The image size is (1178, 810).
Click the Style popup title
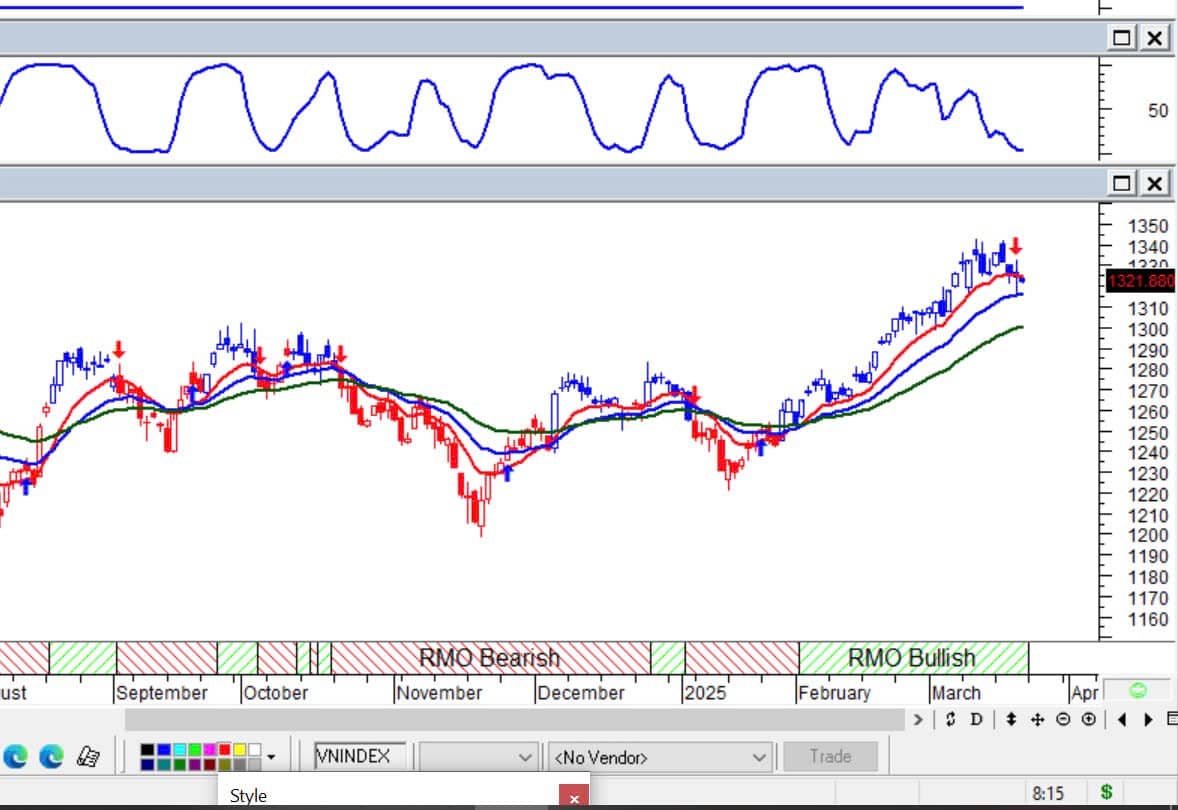248,796
